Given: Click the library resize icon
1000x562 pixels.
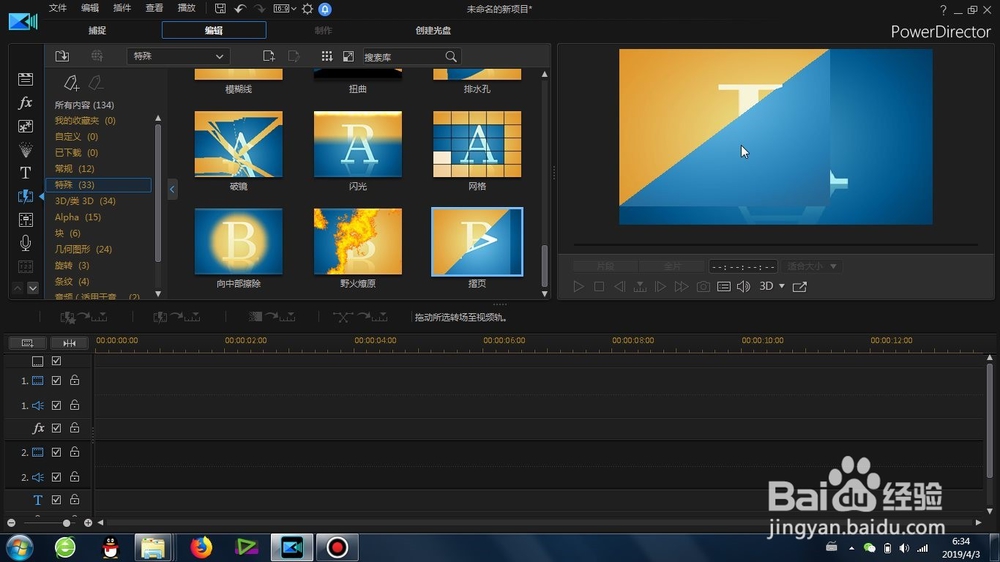Looking at the screenshot, I should click(x=348, y=56).
